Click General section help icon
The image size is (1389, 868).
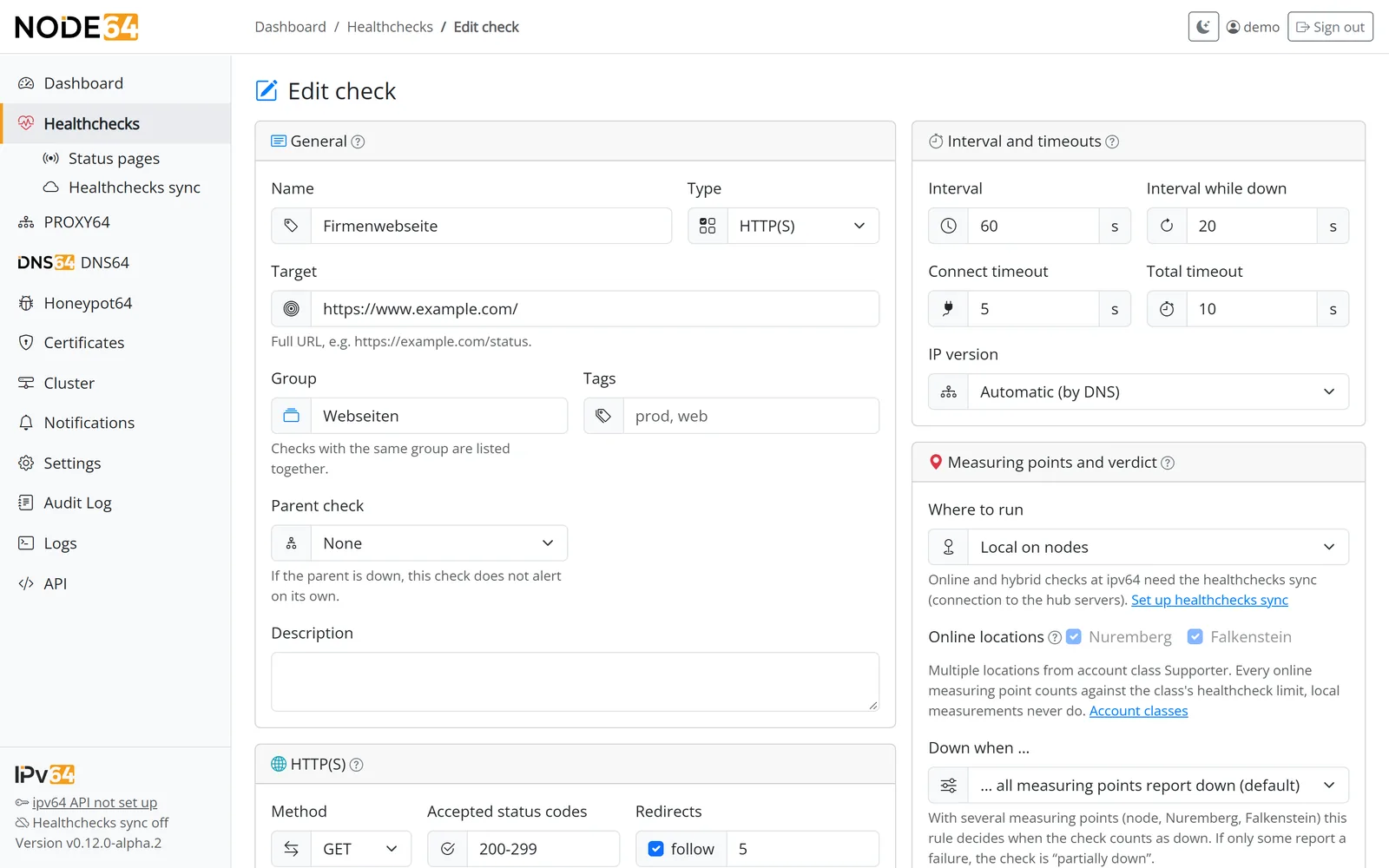tap(358, 141)
